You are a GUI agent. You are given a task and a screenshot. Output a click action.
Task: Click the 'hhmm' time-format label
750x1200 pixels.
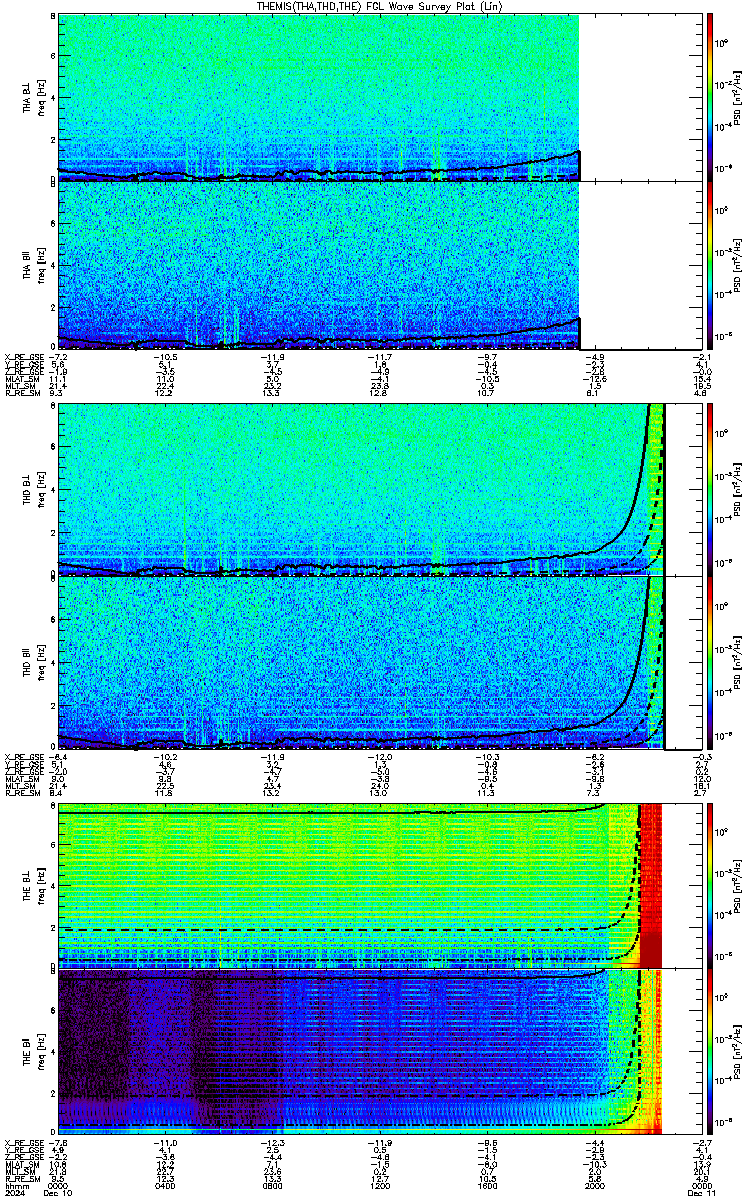pos(16,1185)
